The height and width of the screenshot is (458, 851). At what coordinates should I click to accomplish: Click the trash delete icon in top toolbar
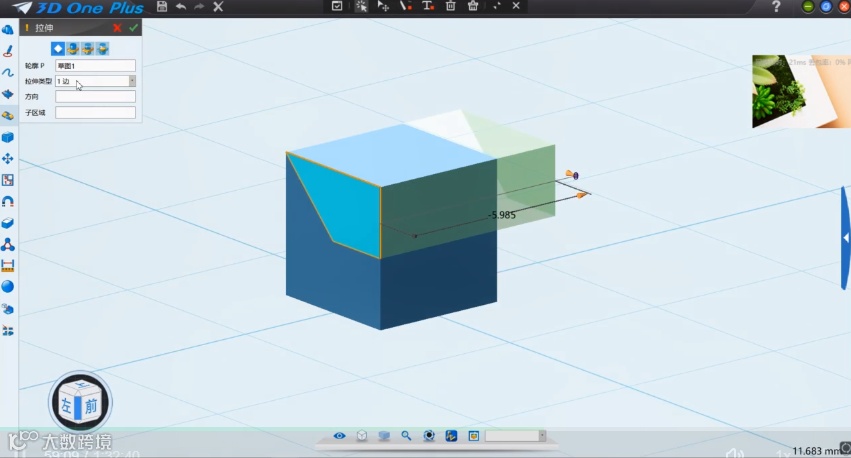tap(450, 6)
